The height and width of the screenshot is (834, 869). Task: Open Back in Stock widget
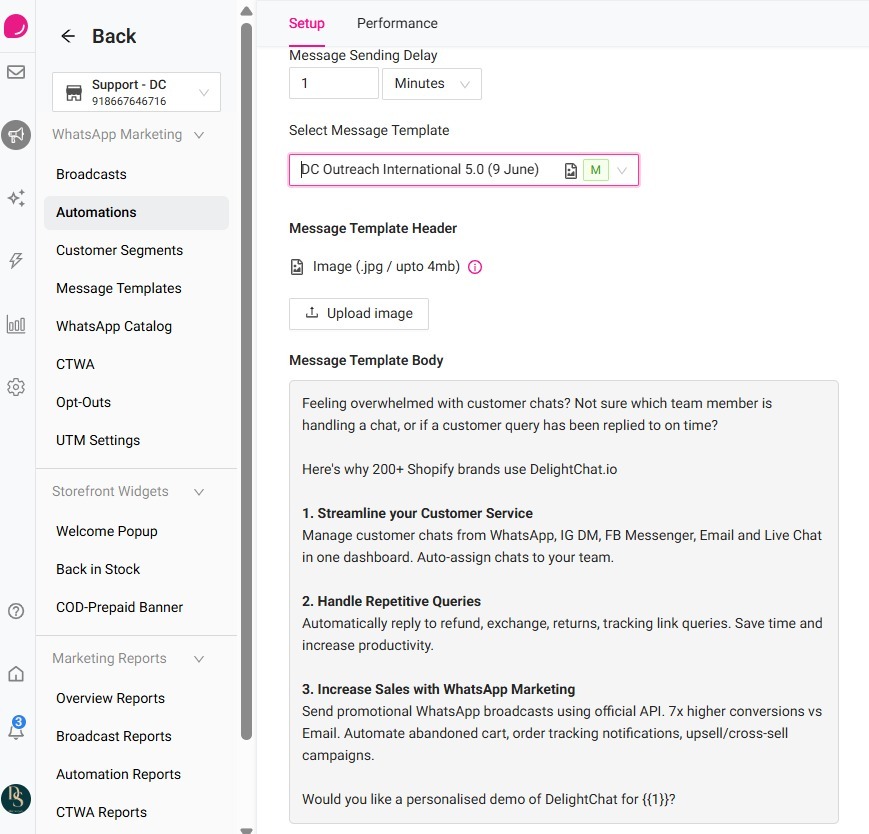coord(98,569)
